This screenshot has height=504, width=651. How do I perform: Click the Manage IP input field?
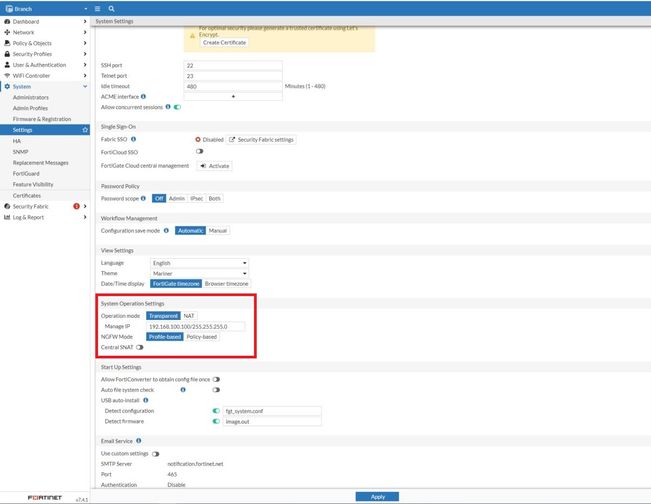point(196,326)
